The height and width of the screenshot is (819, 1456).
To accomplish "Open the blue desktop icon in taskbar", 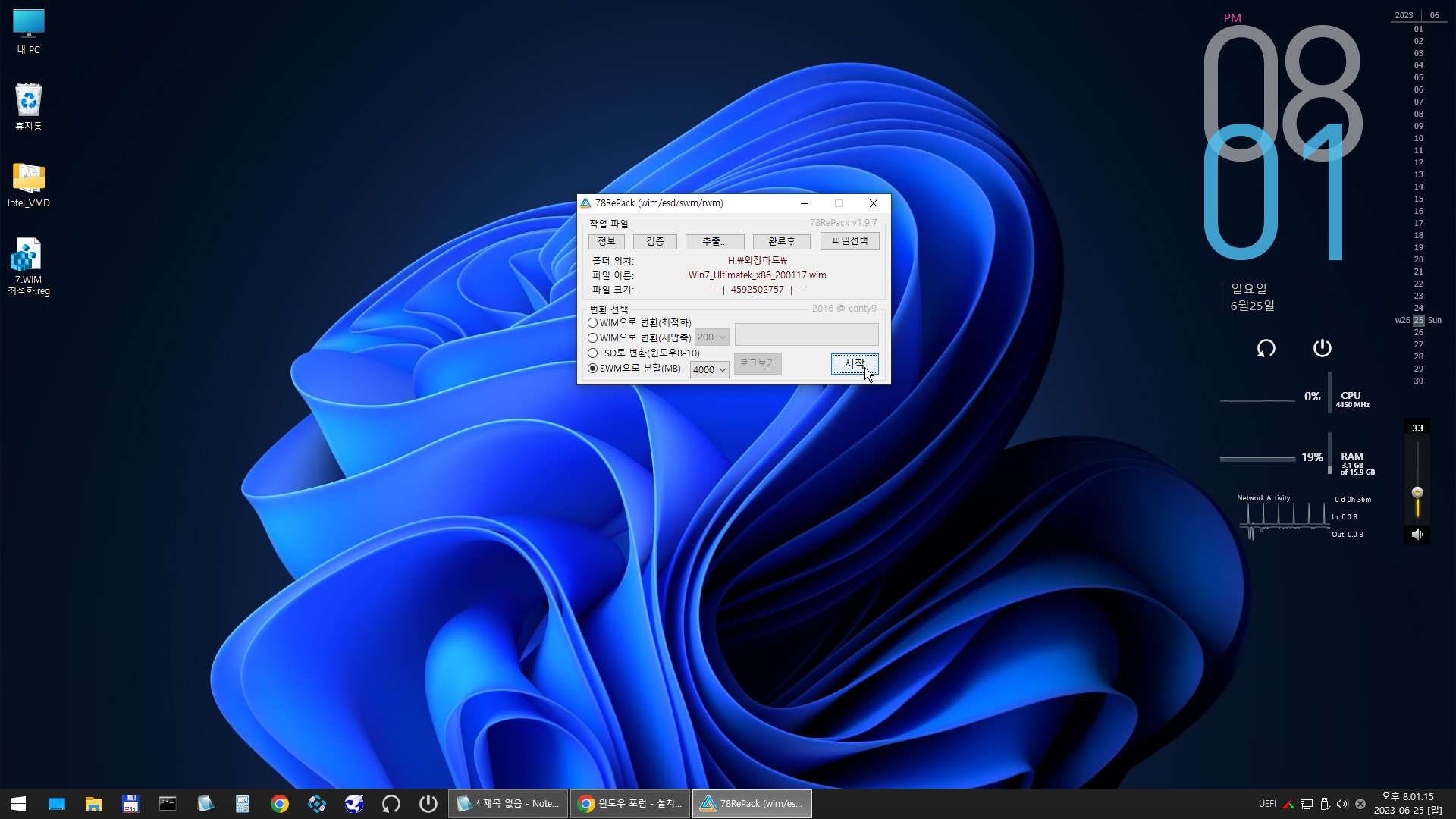I will (x=57, y=804).
